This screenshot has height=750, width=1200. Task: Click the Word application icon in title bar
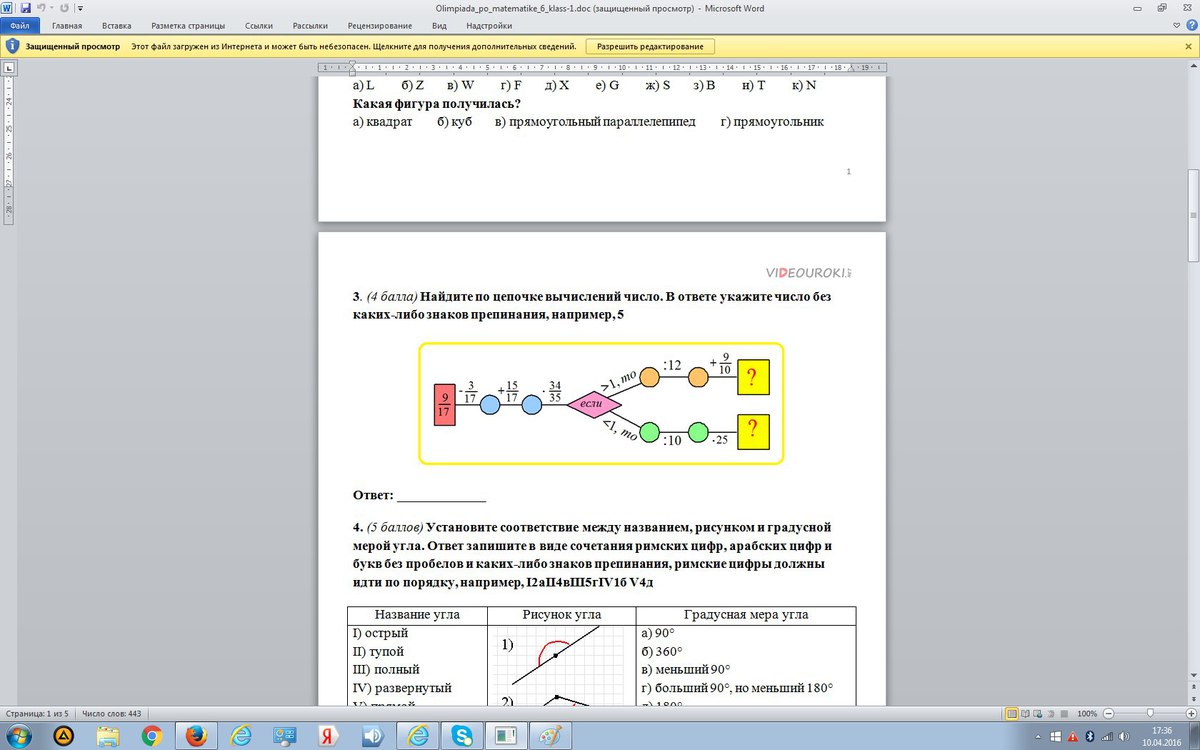pos(8,7)
